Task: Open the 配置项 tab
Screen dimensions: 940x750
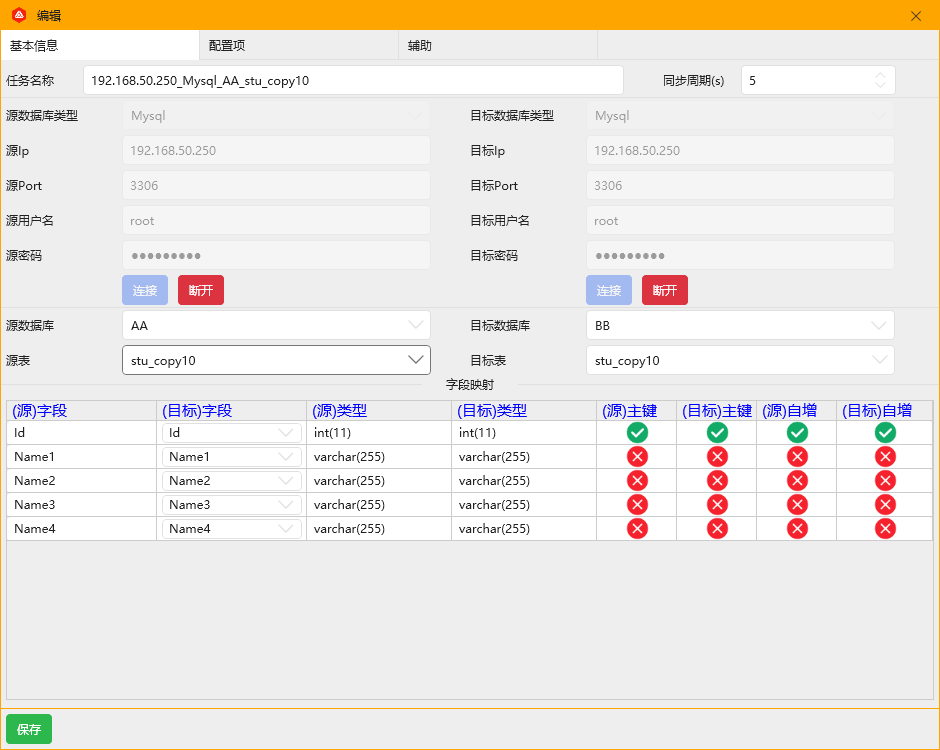Action: (x=299, y=46)
